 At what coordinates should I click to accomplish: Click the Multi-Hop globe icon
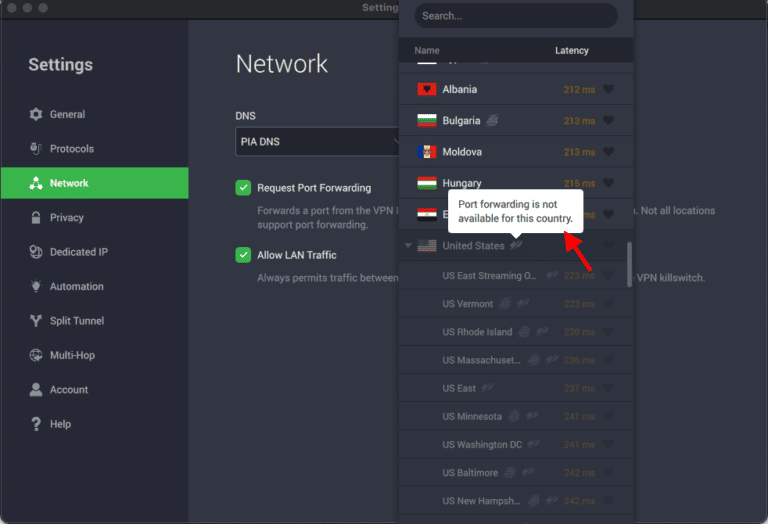tap(36, 355)
